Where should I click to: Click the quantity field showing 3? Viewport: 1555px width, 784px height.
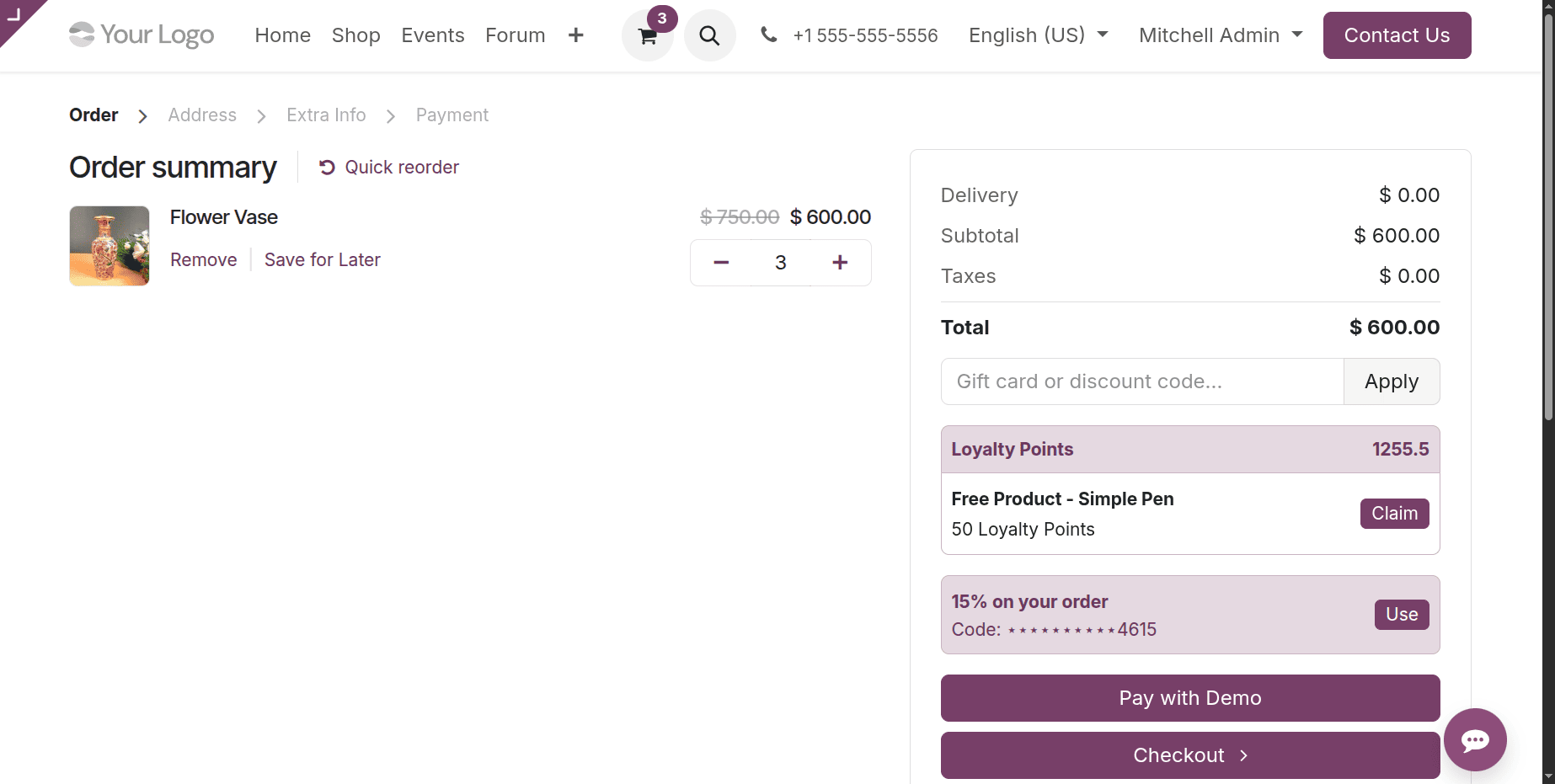click(x=781, y=263)
